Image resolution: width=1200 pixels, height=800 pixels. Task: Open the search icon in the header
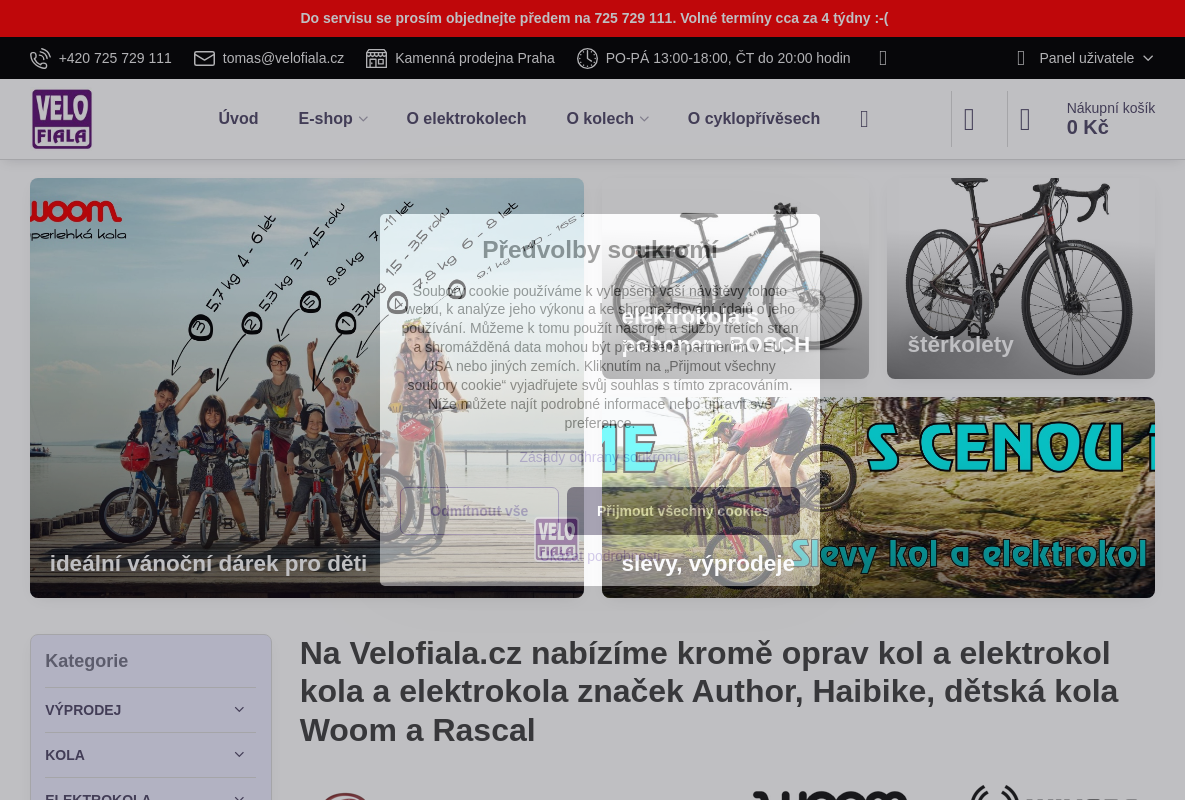tap(864, 119)
